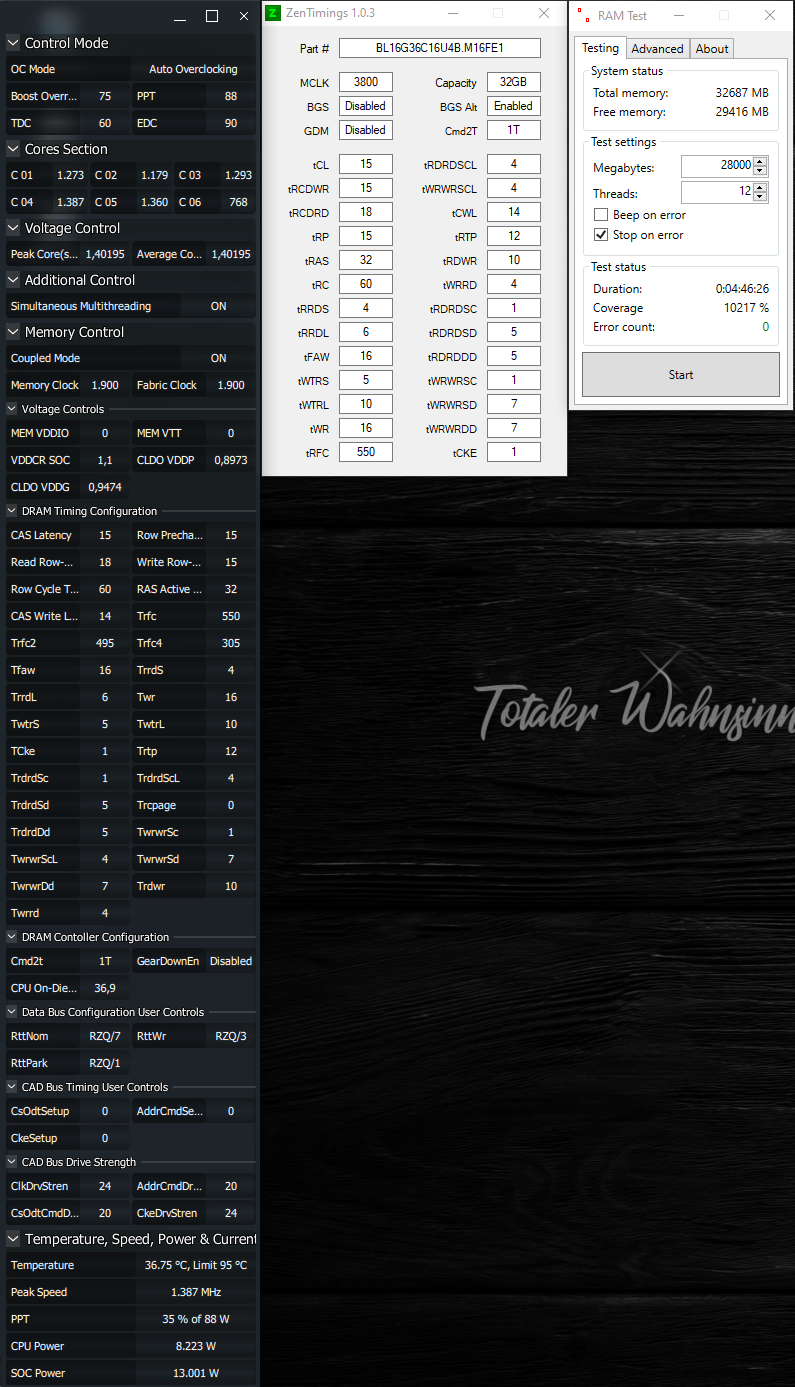Screen dimensions: 795x1387
Task: Close the ZenTimings window
Action: point(544,13)
